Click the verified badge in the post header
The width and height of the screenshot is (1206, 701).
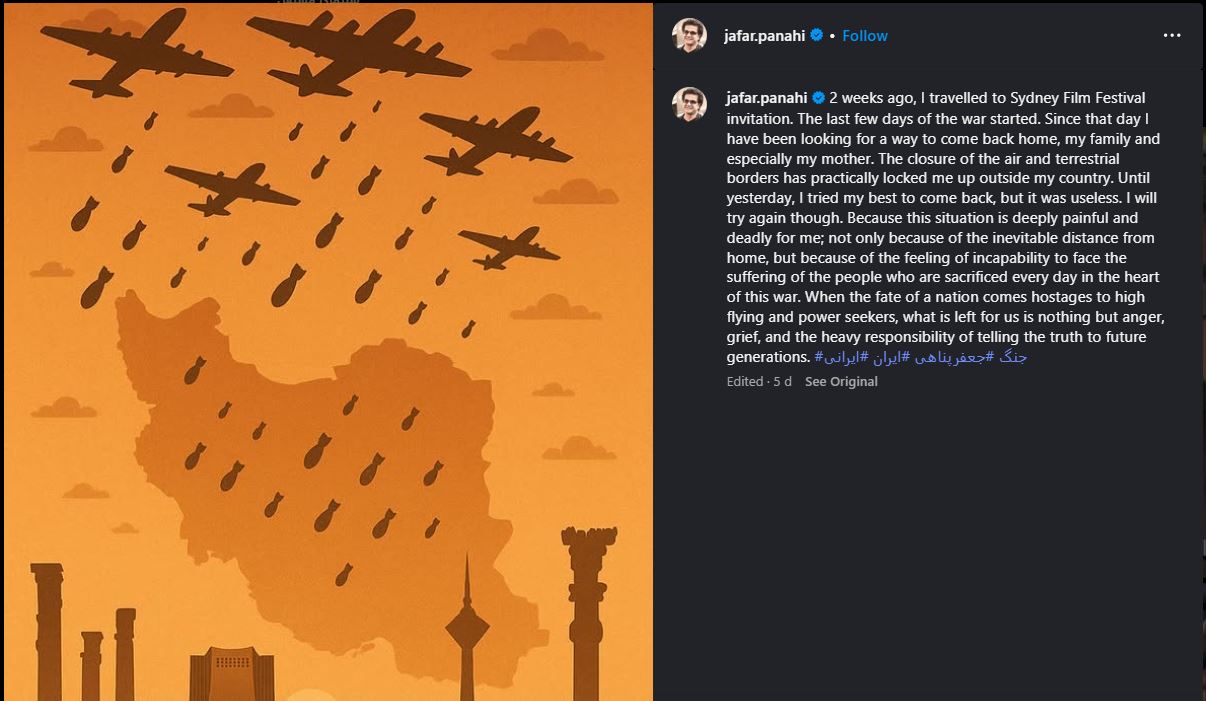tap(817, 35)
